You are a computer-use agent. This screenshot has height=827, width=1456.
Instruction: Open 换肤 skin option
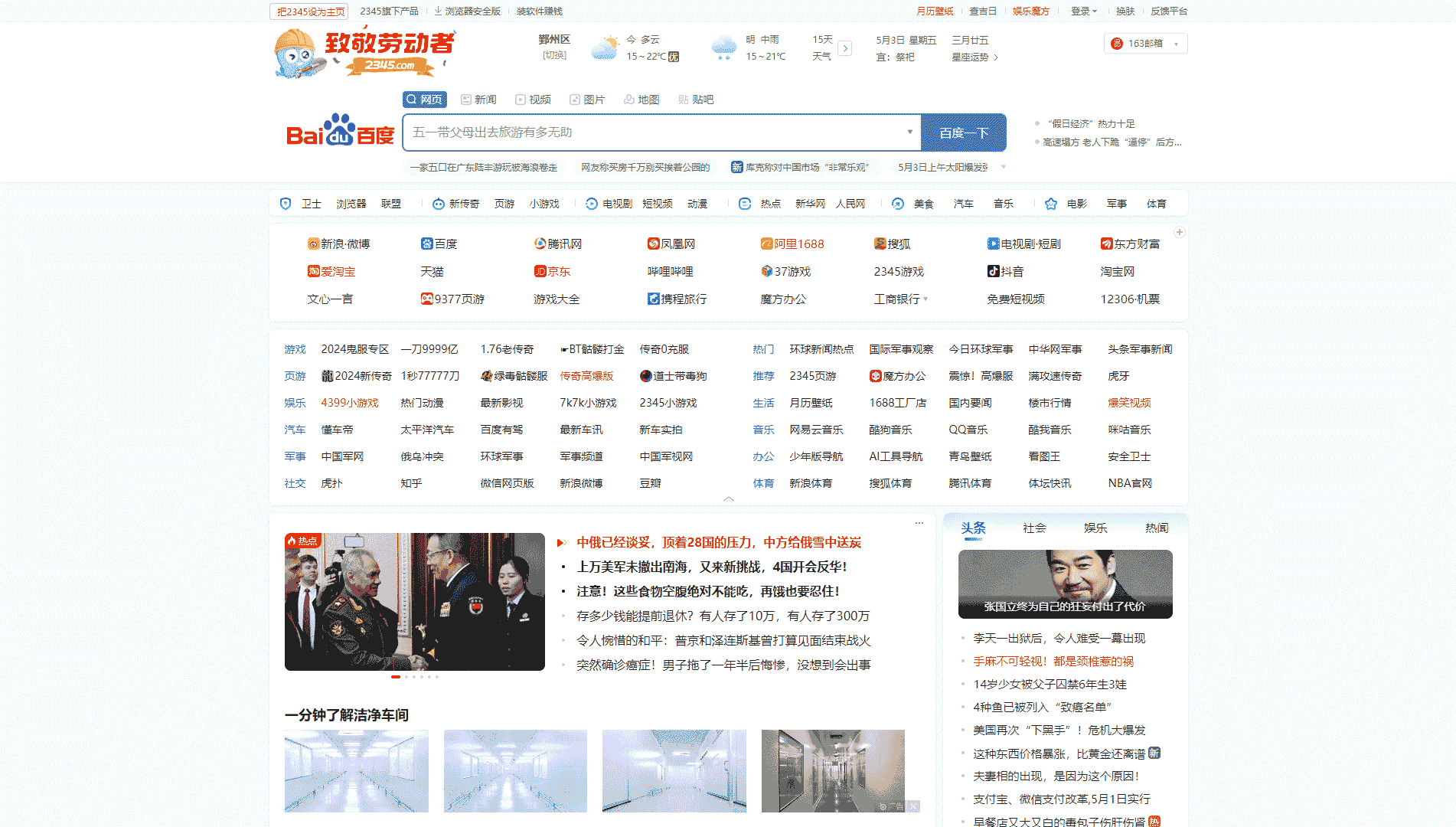point(1125,11)
